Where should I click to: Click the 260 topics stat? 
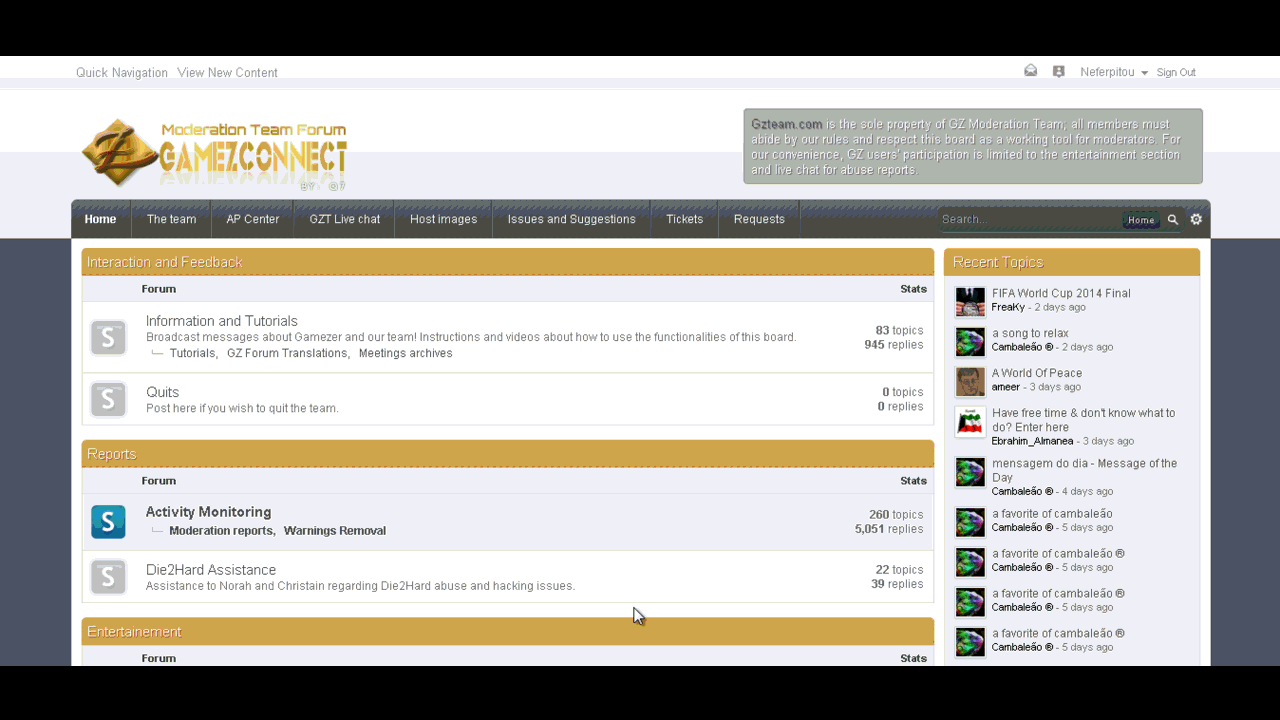(896, 515)
